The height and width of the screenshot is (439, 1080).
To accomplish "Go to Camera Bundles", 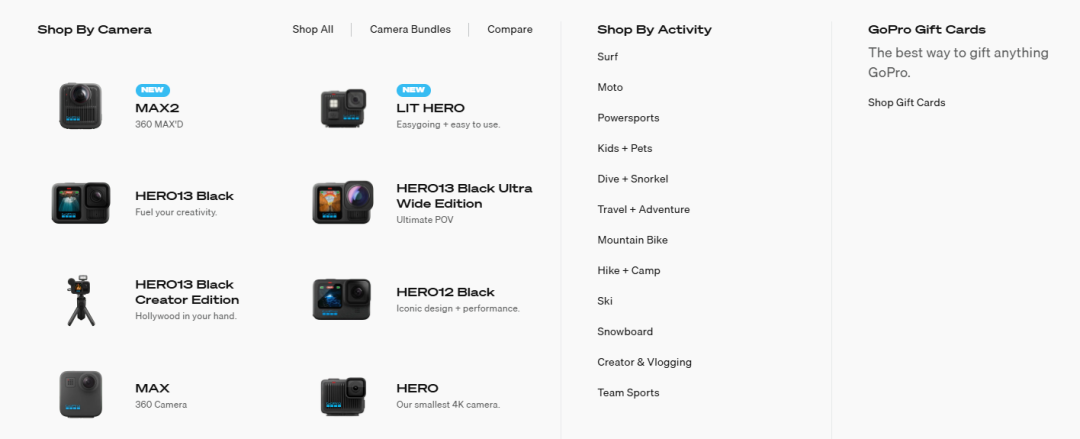I will 411,30.
